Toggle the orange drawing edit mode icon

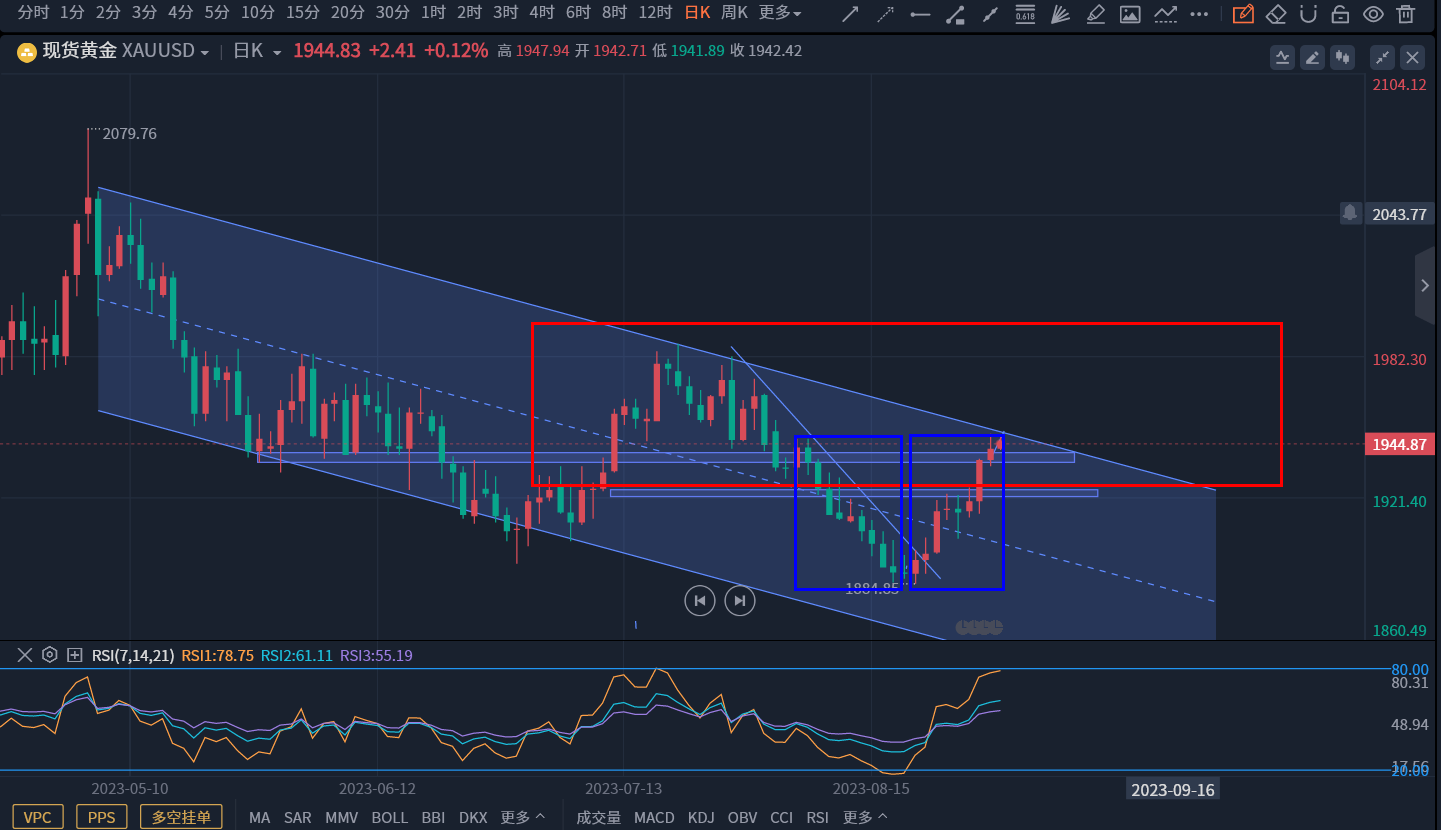pyautogui.click(x=1243, y=14)
